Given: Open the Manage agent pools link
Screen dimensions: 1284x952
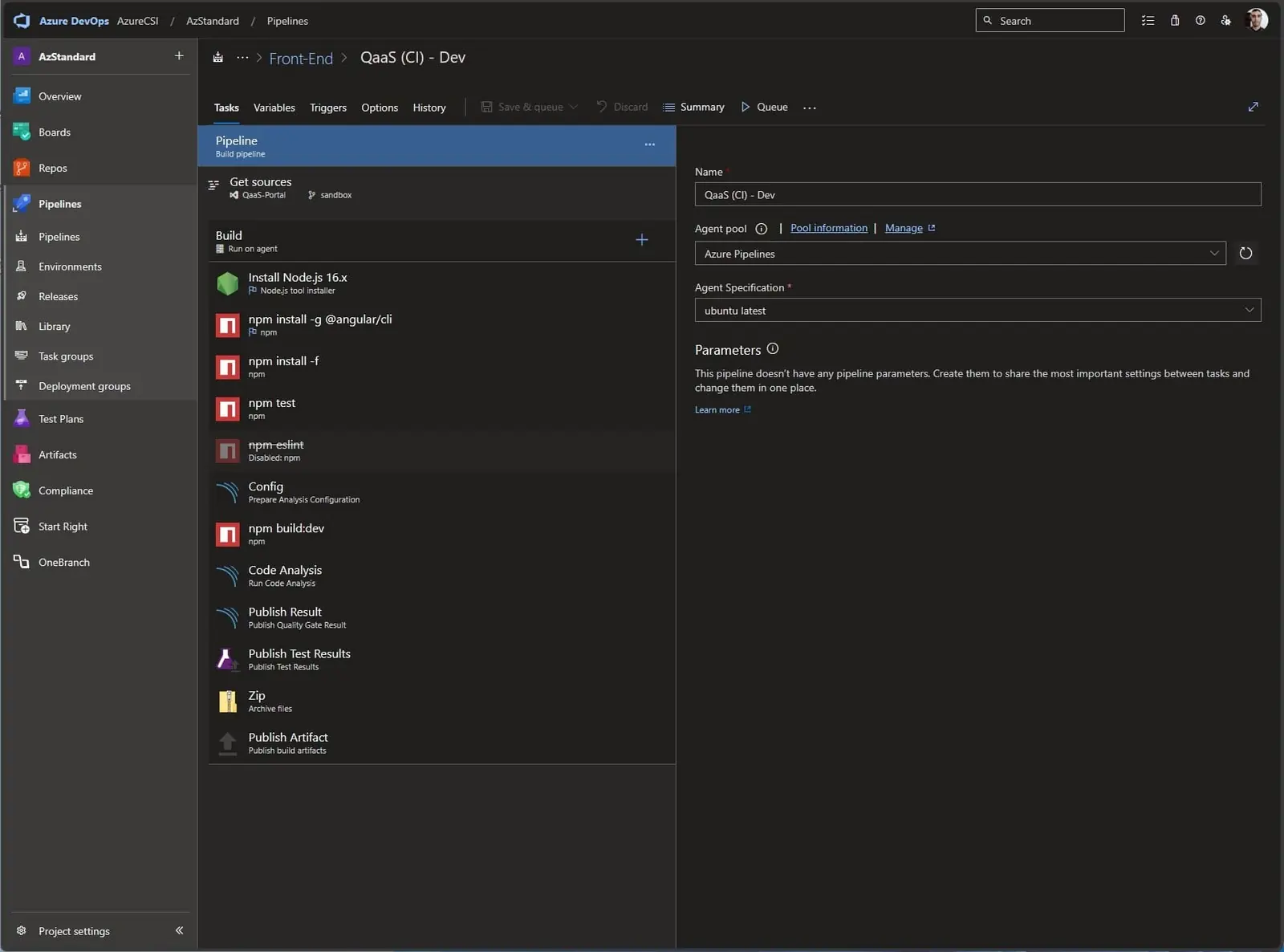Looking at the screenshot, I should 904,228.
